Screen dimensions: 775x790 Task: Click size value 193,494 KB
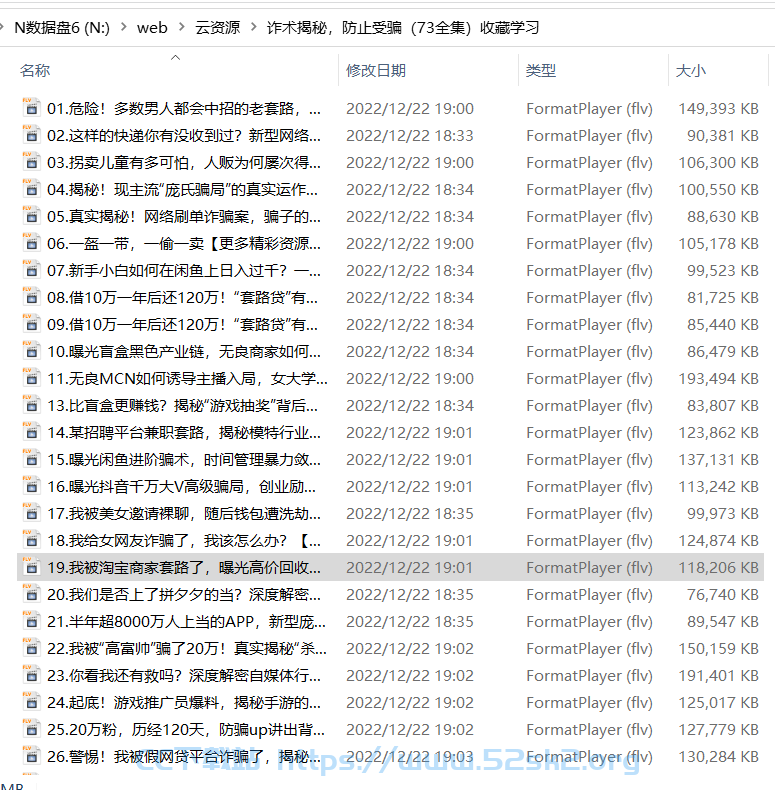point(718,378)
